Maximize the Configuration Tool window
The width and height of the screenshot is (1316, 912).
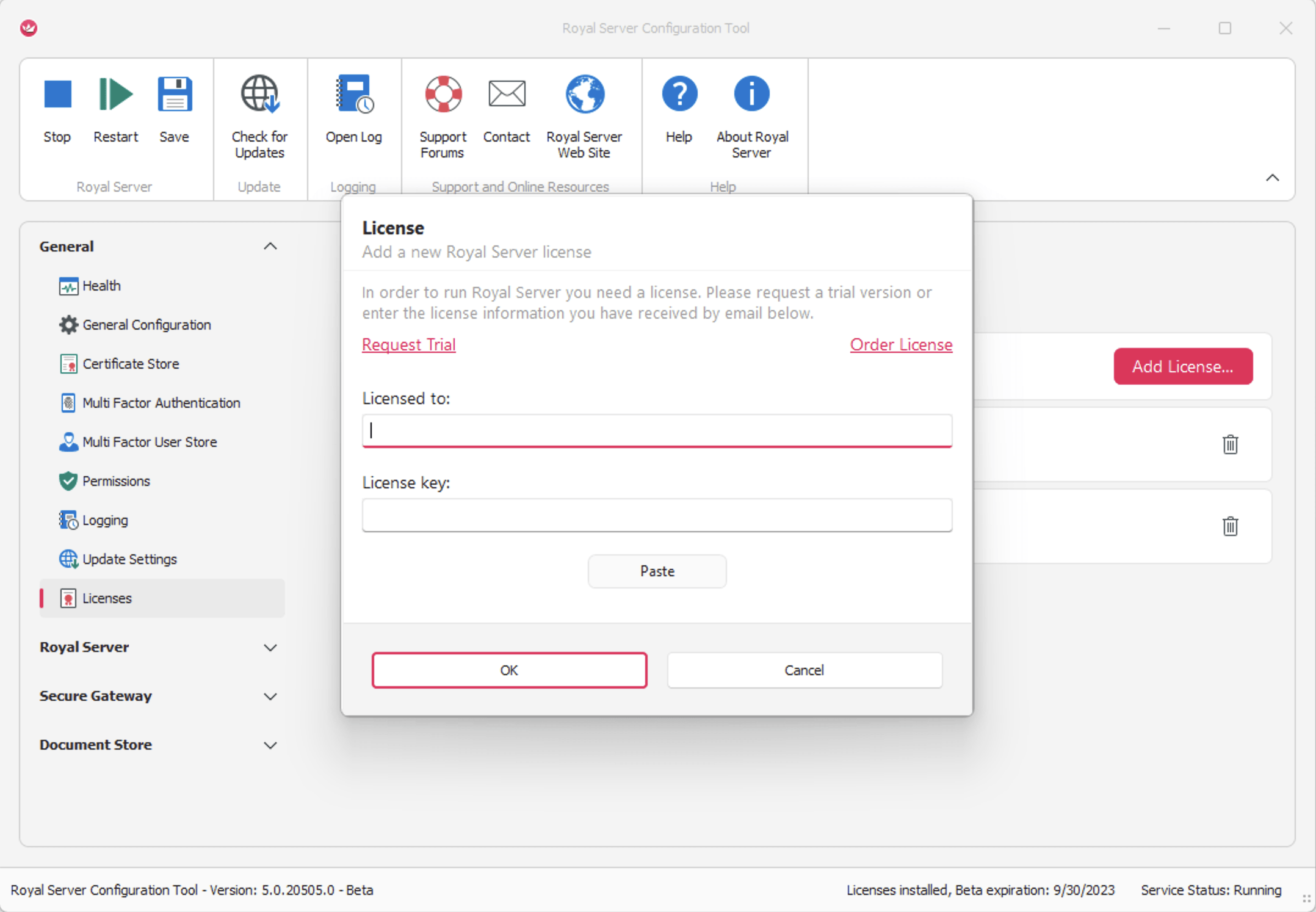[x=1225, y=28]
